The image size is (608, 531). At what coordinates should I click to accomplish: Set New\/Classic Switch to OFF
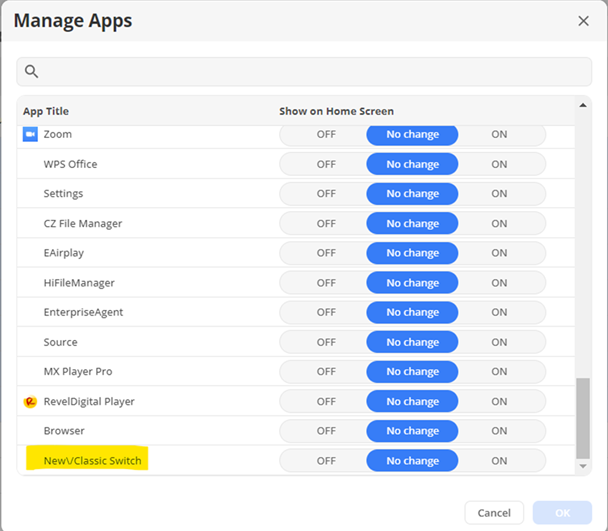click(326, 461)
